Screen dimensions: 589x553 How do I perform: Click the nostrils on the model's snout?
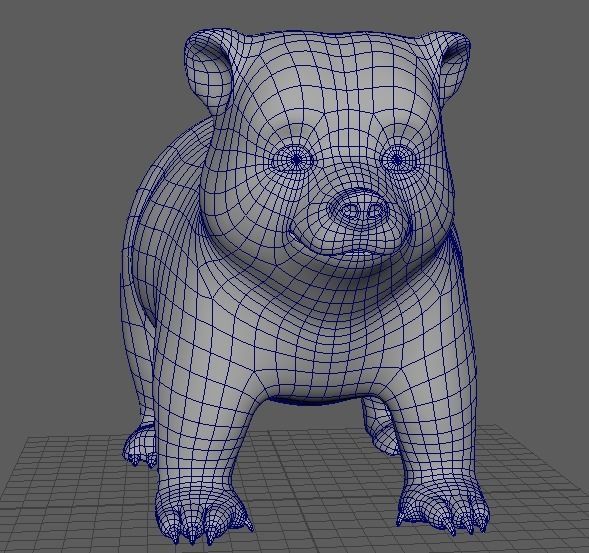[x=362, y=211]
